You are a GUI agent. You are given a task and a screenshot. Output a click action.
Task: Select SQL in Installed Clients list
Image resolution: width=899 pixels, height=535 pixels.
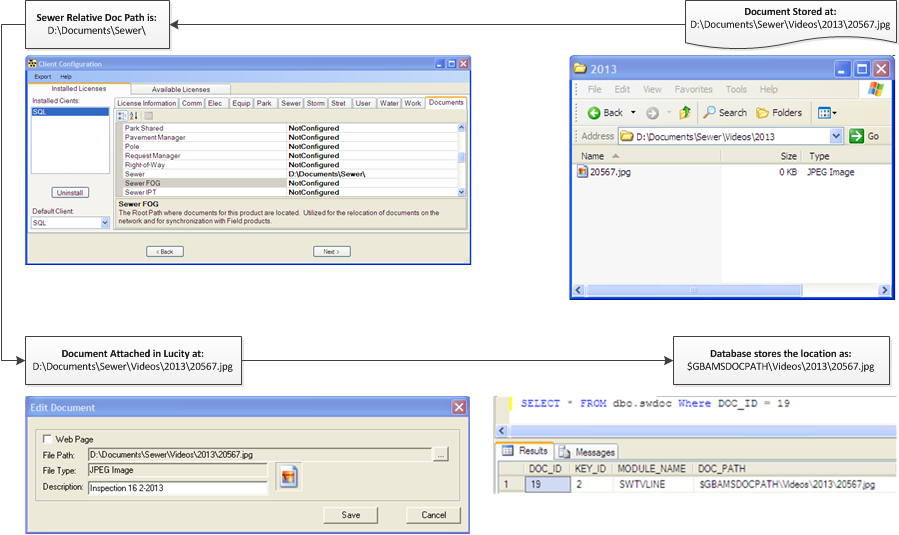pos(70,112)
